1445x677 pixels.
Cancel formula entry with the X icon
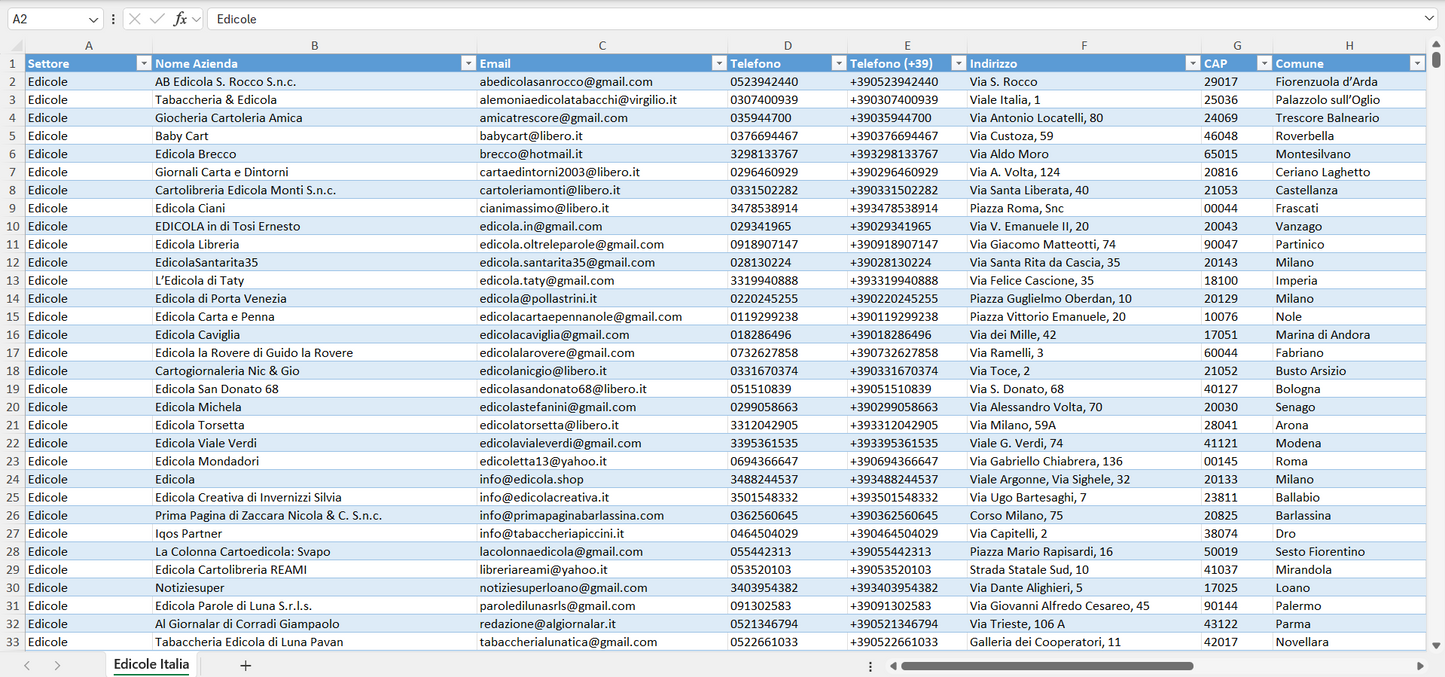coord(135,19)
